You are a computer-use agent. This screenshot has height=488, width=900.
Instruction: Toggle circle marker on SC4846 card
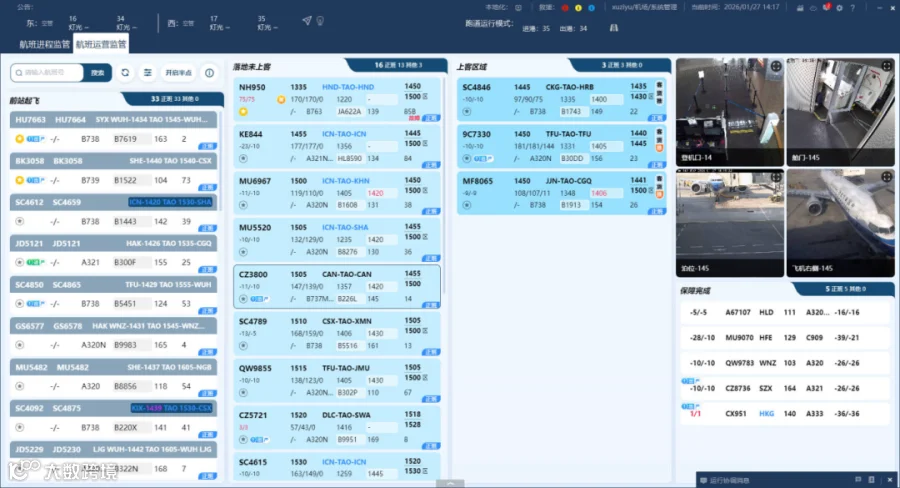pos(467,111)
